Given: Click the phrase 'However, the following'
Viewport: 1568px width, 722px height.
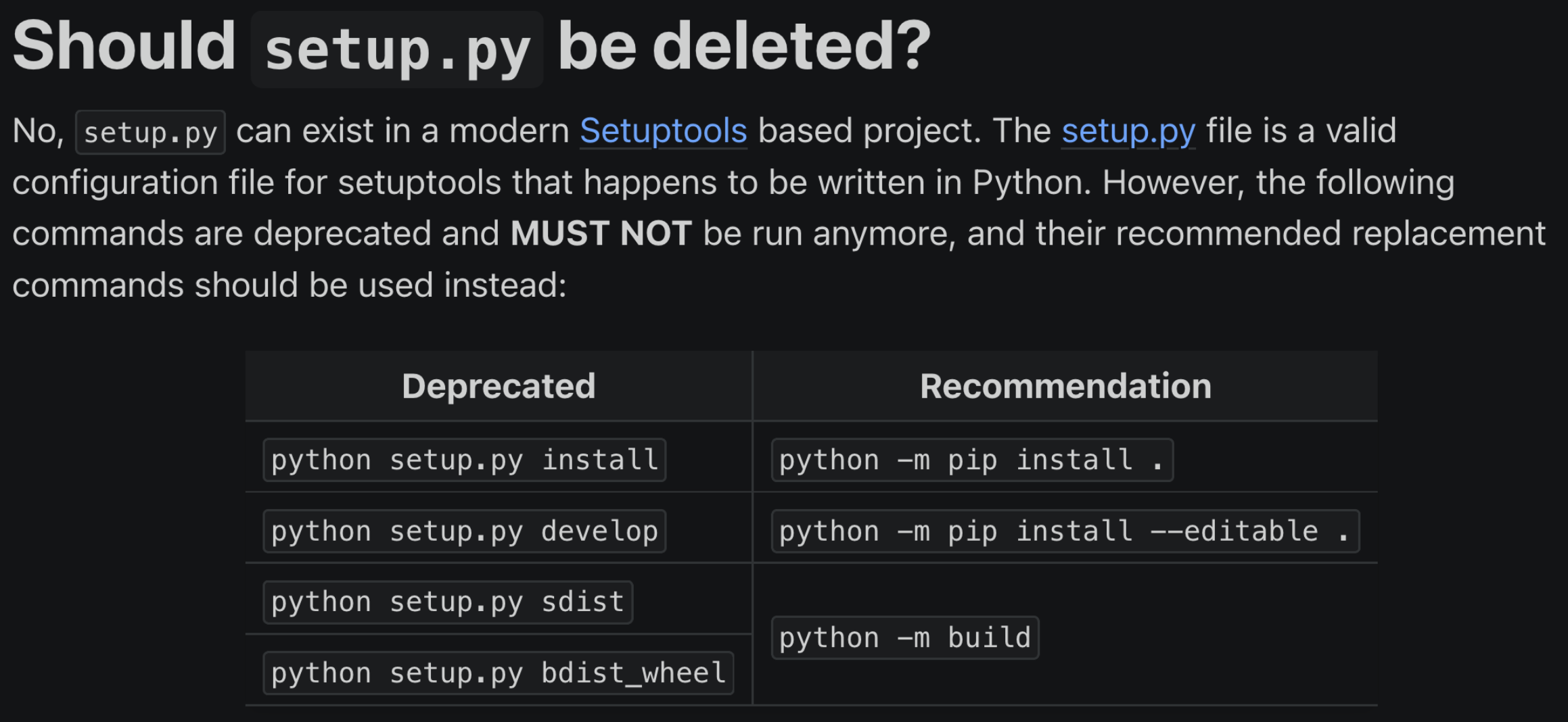Looking at the screenshot, I should 1278,183.
